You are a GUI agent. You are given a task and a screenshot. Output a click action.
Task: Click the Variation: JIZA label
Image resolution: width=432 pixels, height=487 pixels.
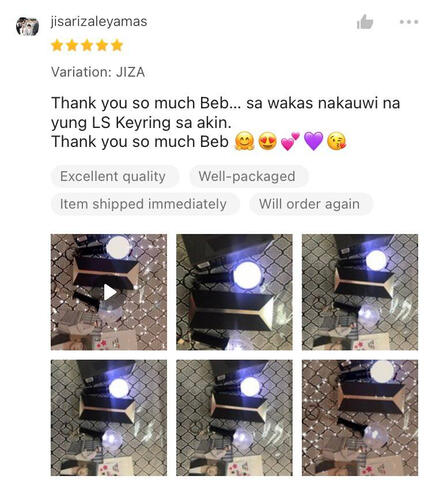(x=98, y=72)
